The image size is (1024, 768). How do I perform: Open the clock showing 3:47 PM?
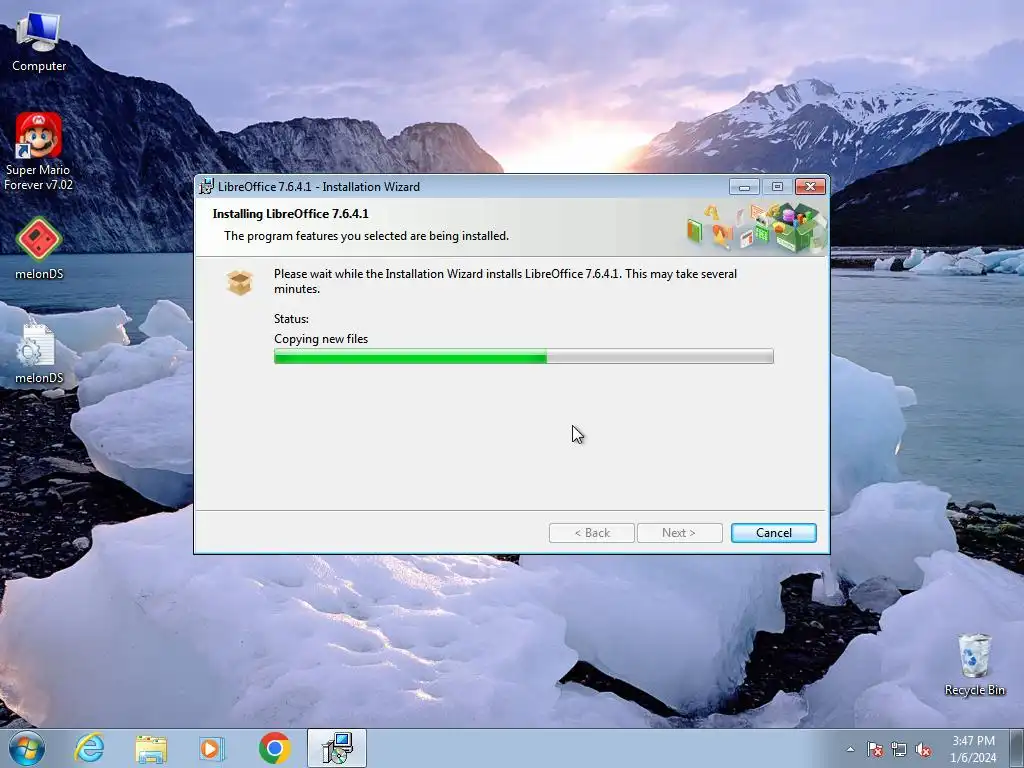[x=973, y=741]
